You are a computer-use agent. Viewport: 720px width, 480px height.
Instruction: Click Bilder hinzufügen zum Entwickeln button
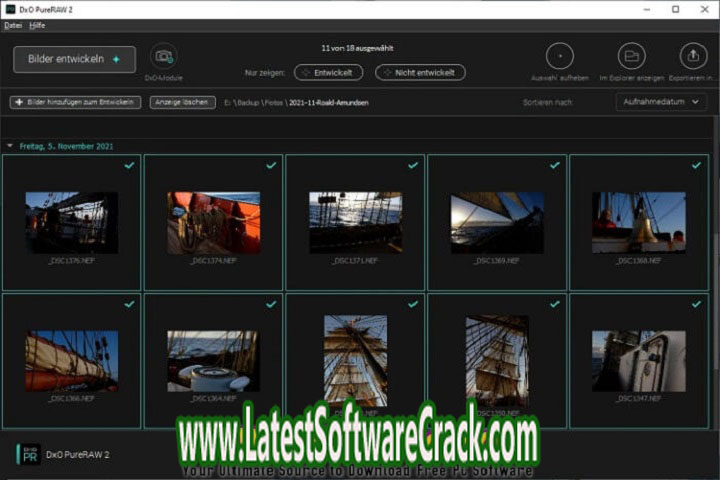point(75,102)
